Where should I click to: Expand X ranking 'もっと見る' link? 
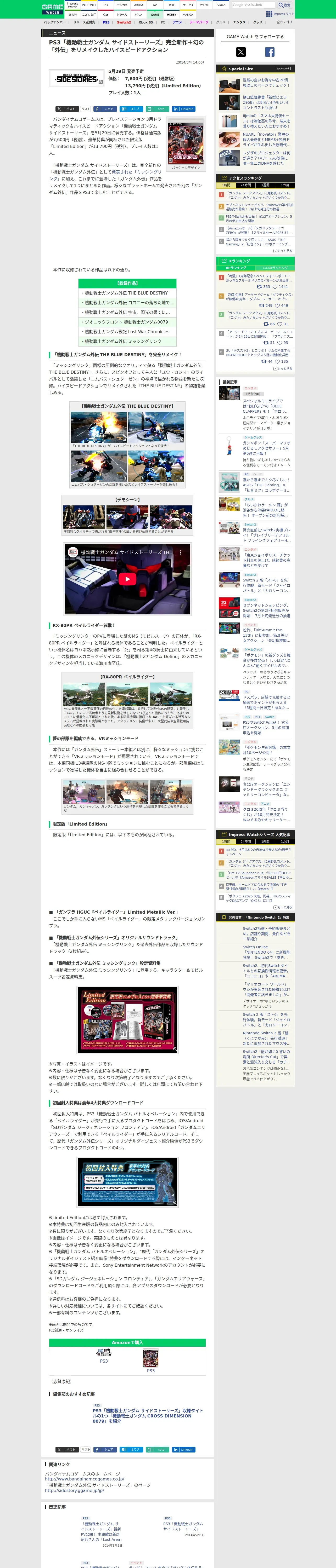pyautogui.click(x=283, y=369)
